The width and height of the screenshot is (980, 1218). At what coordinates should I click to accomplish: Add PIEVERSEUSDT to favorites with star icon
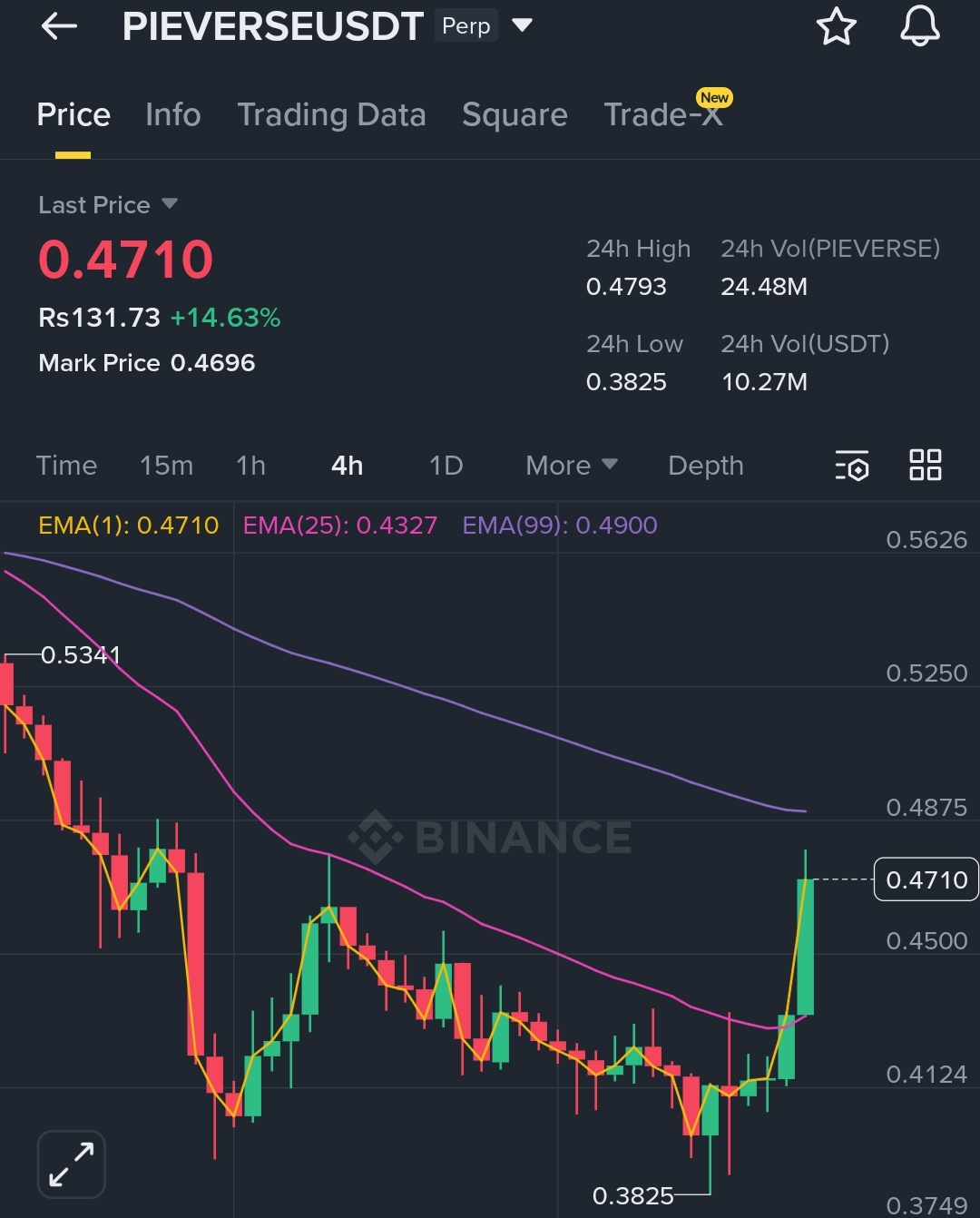[x=836, y=26]
